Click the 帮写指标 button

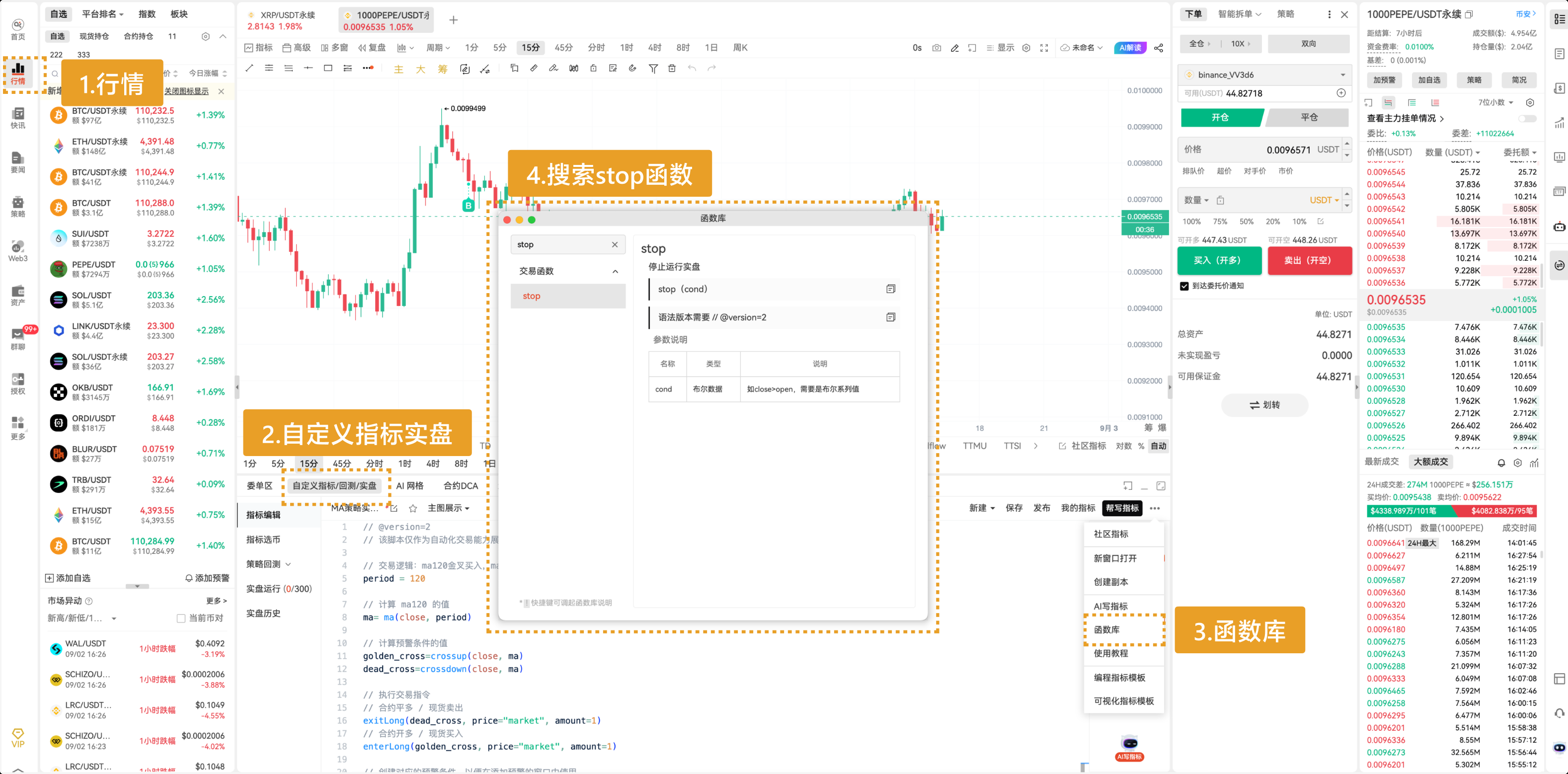click(1122, 508)
